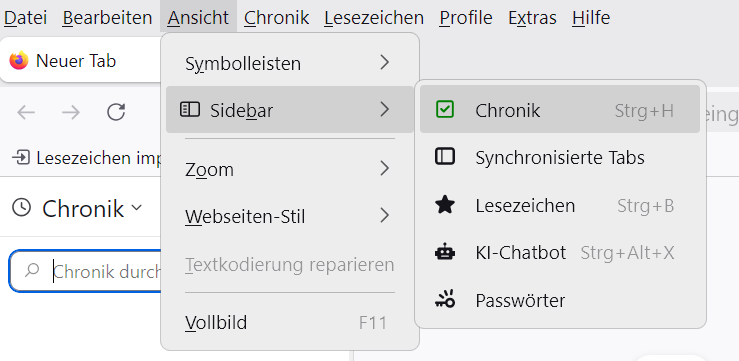Expand the Symbolleisten submenu arrow

tap(385, 62)
